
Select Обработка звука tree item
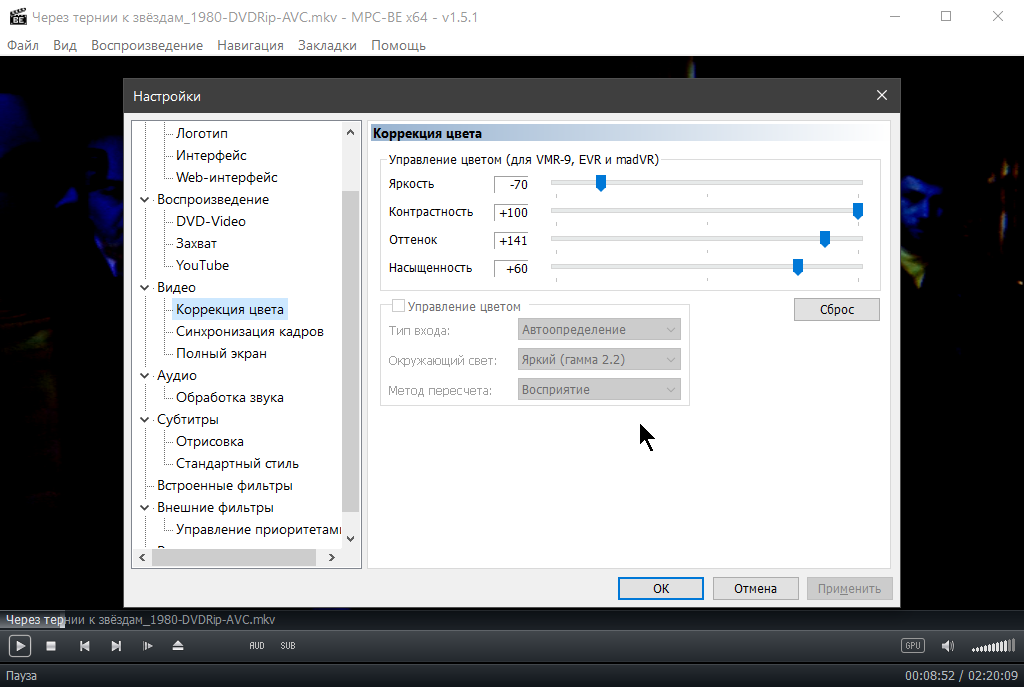tap(230, 398)
